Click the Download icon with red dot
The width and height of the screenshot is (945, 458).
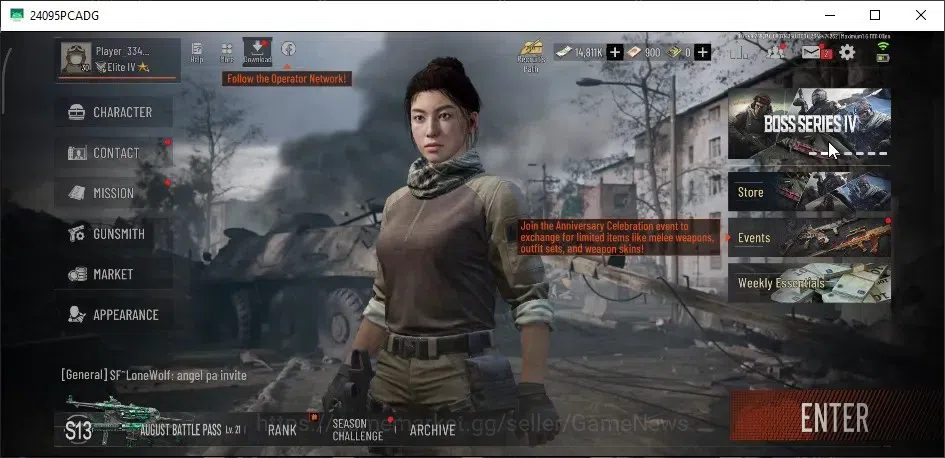click(x=257, y=52)
